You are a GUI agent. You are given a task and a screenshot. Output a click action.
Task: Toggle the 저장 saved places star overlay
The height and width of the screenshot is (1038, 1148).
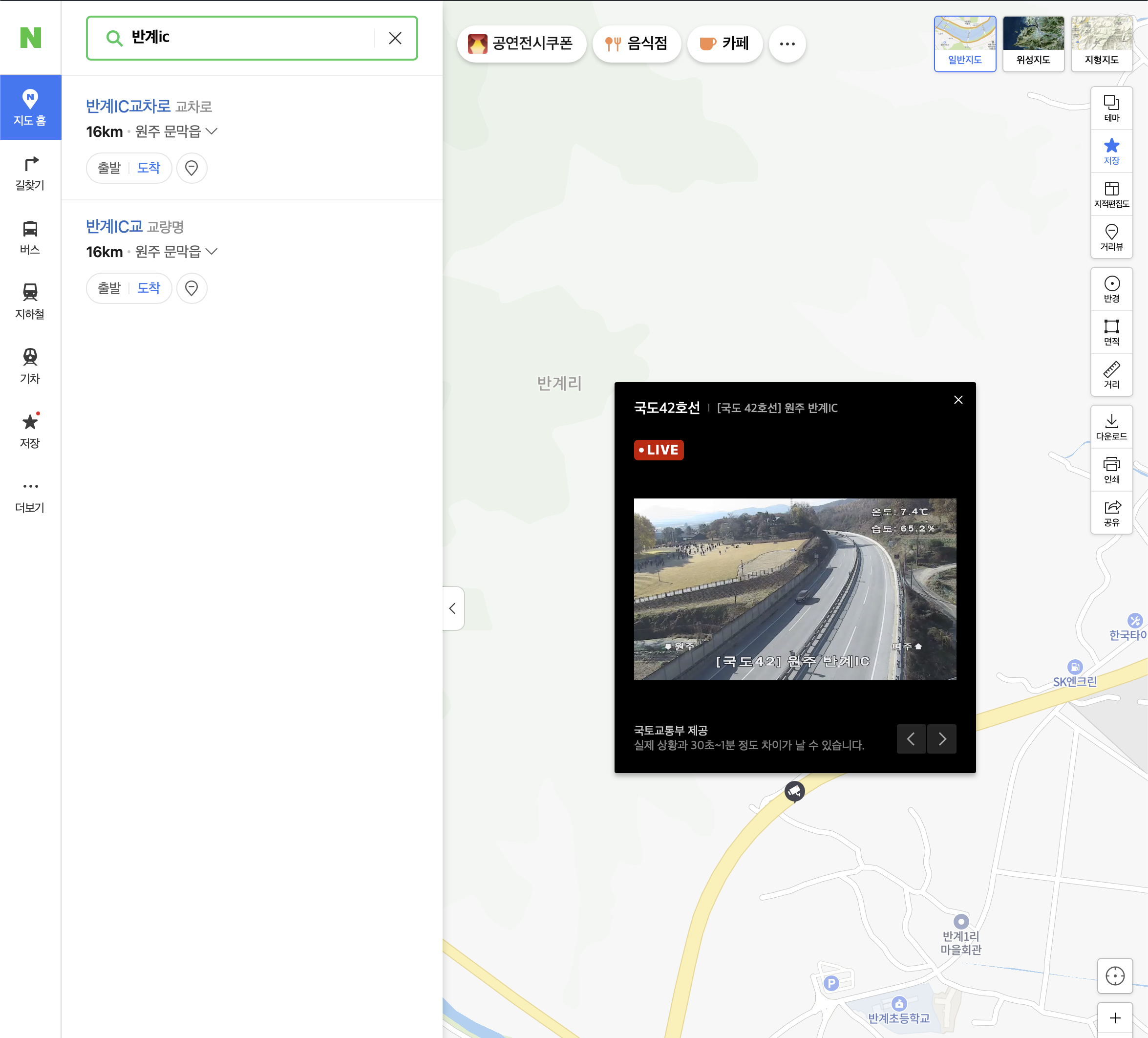(x=1111, y=151)
